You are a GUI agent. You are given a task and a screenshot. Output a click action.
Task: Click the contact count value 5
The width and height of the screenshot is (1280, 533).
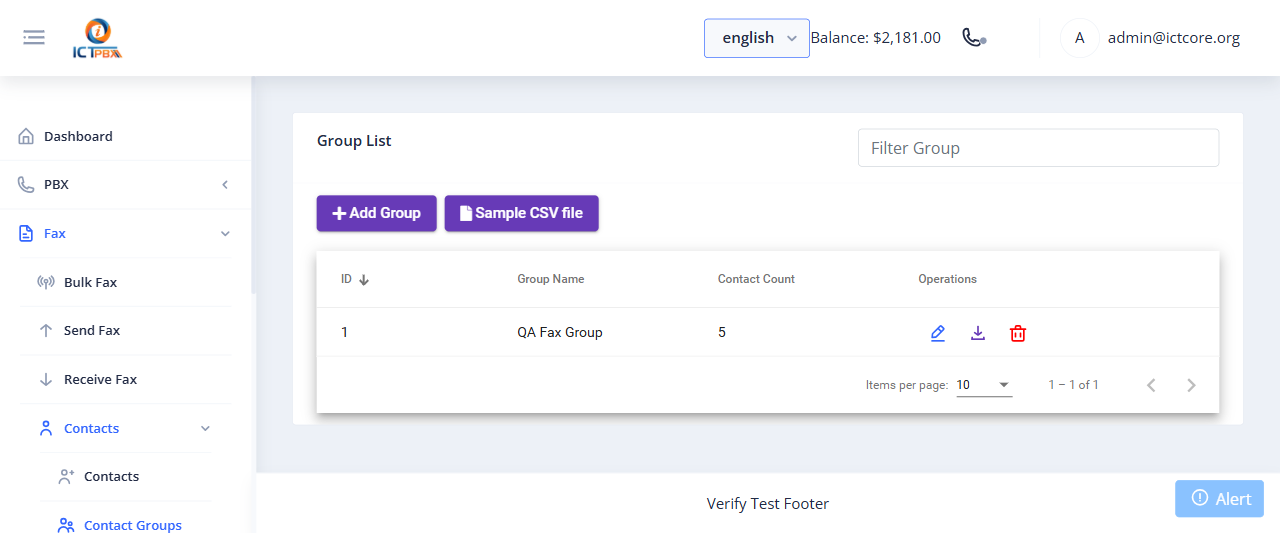point(722,332)
